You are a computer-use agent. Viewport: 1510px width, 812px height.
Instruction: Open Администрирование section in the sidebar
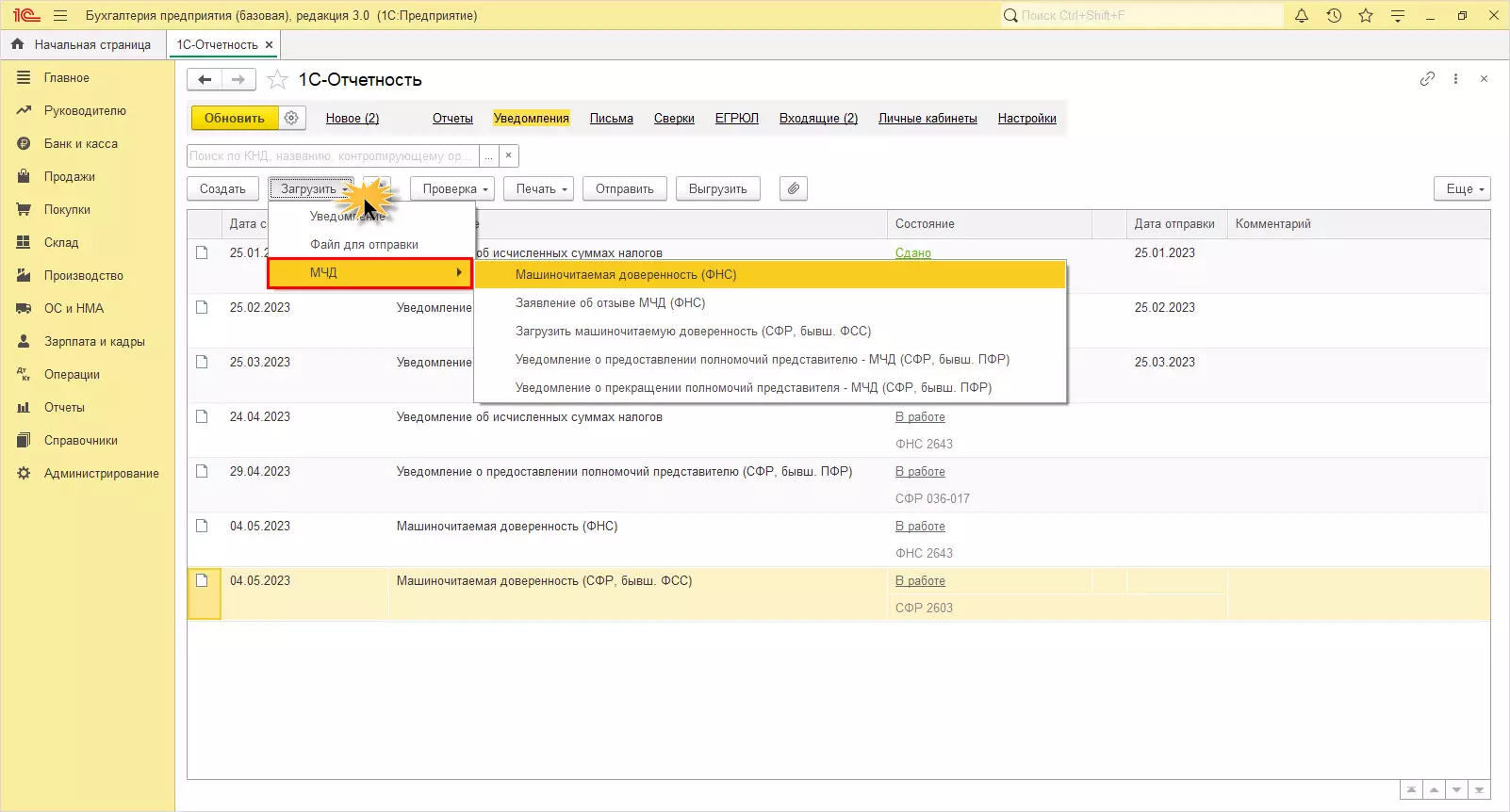pyautogui.click(x=102, y=474)
